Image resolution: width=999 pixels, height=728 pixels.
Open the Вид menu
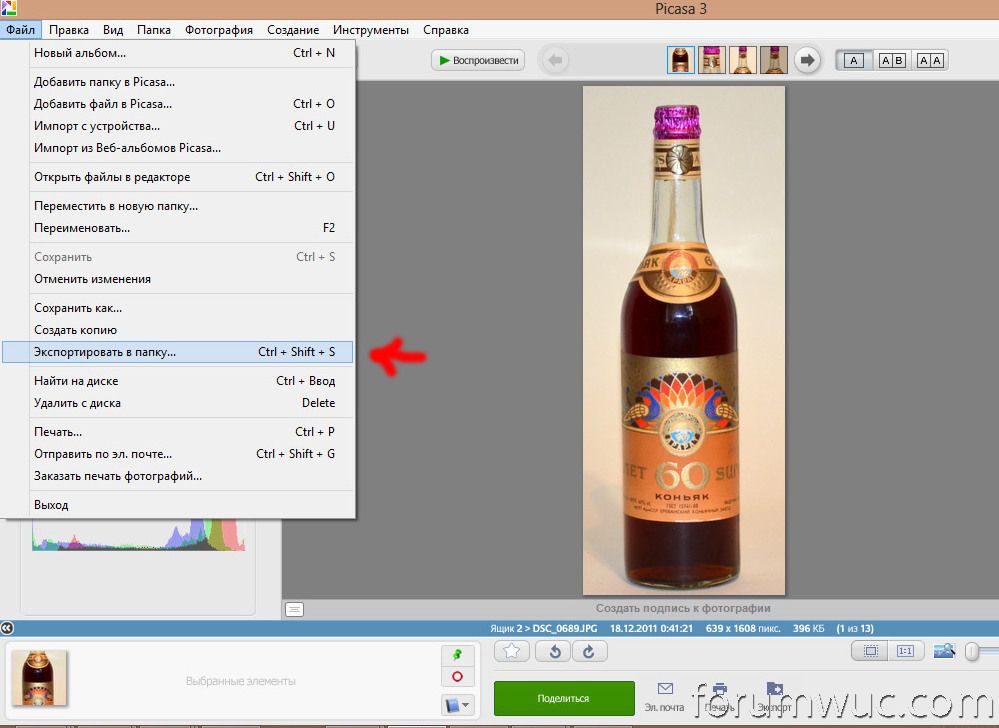tap(113, 30)
